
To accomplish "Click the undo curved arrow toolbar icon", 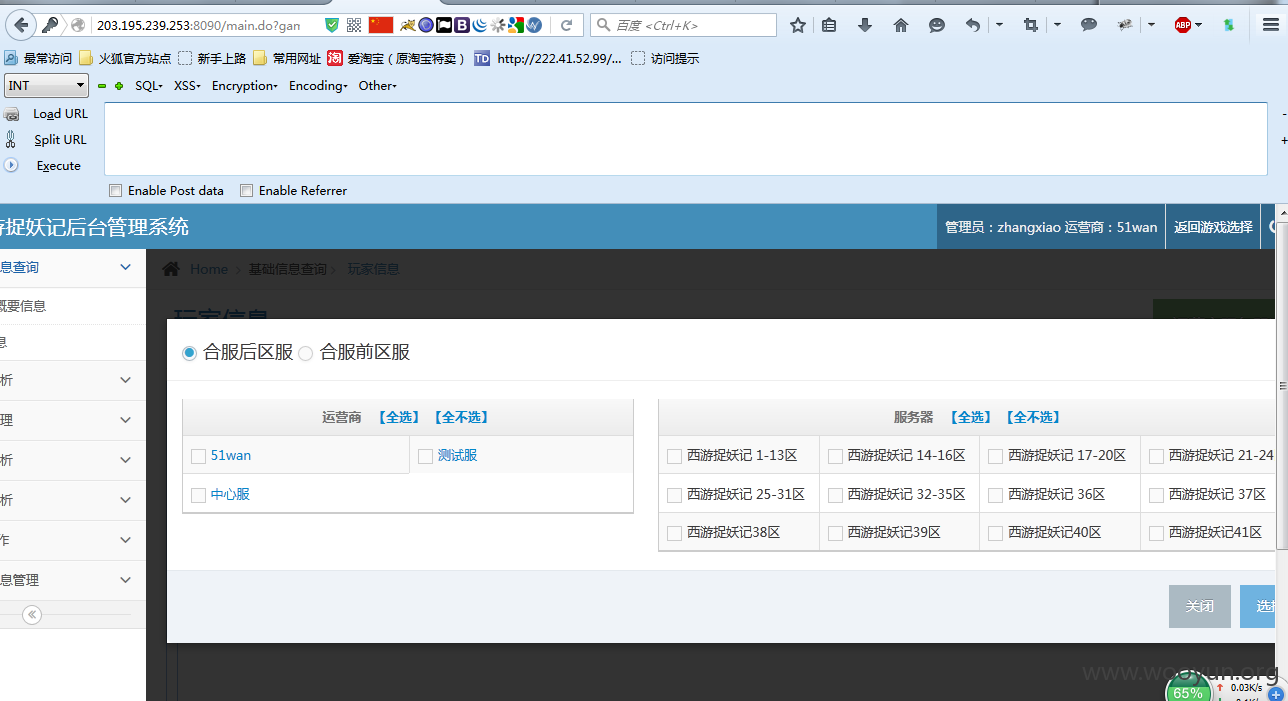I will tap(973, 25).
